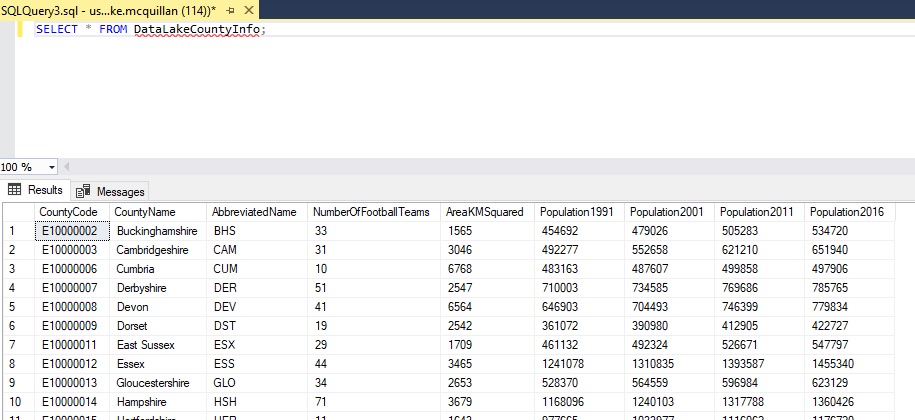Close the SQLQuery3.sql query tab

tap(247, 9)
